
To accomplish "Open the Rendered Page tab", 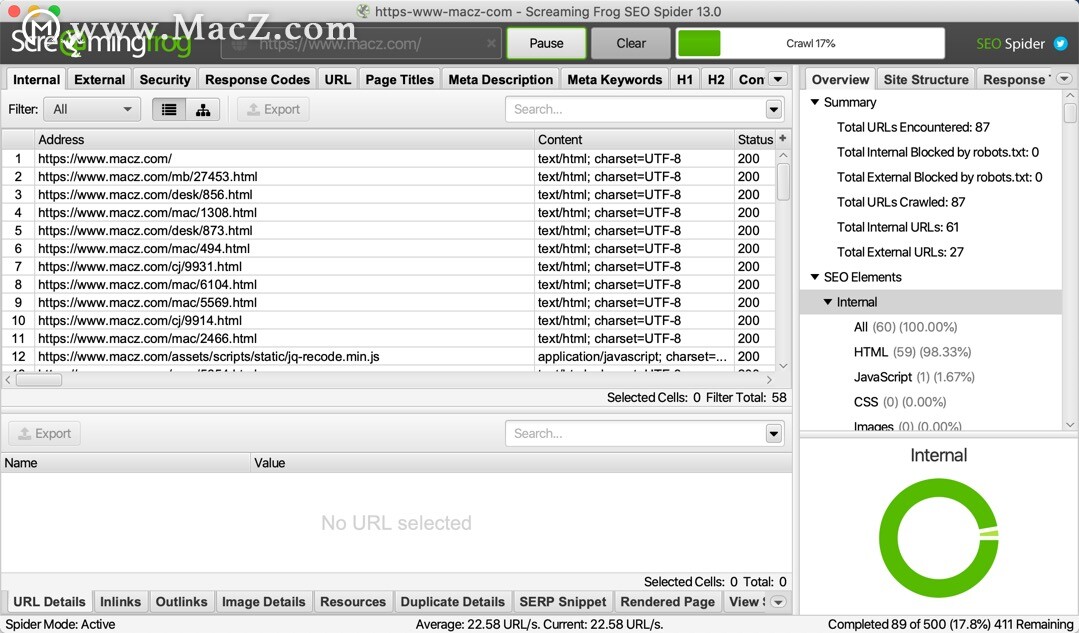I will [x=667, y=601].
